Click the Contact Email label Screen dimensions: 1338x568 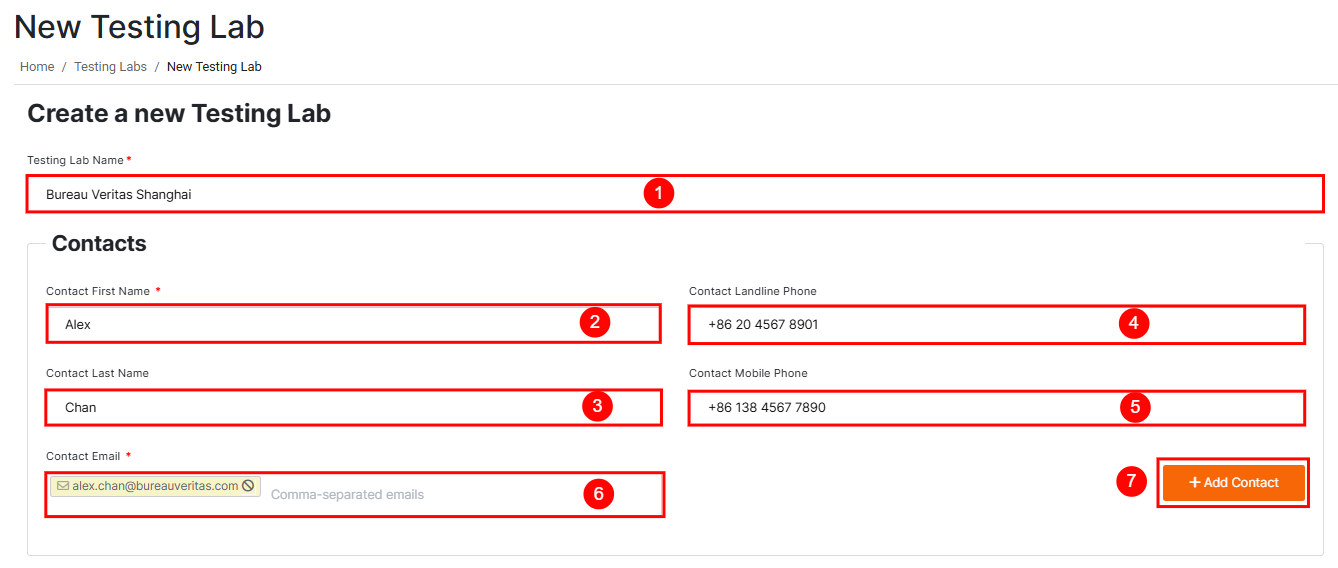pyautogui.click(x=83, y=456)
